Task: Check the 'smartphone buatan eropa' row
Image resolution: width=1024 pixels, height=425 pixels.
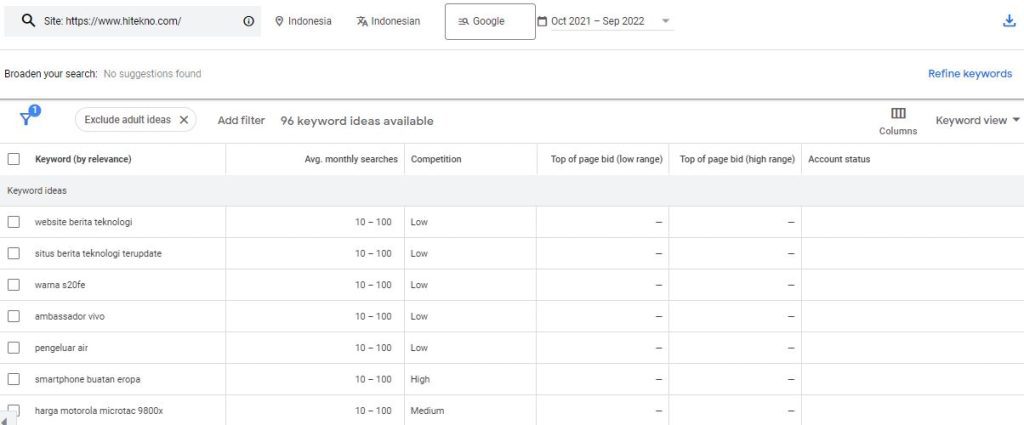Action: [x=14, y=379]
